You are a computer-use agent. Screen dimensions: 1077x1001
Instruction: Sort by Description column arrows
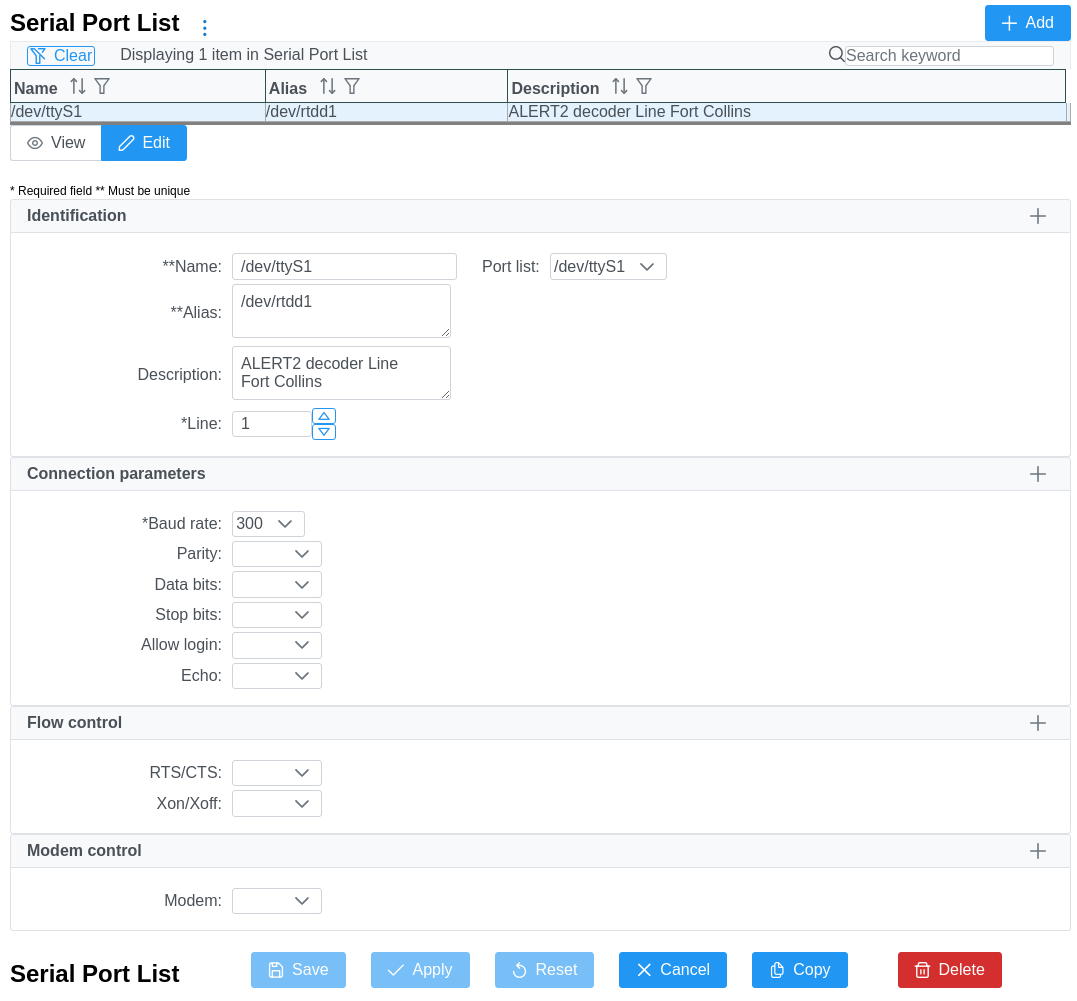[620, 87]
